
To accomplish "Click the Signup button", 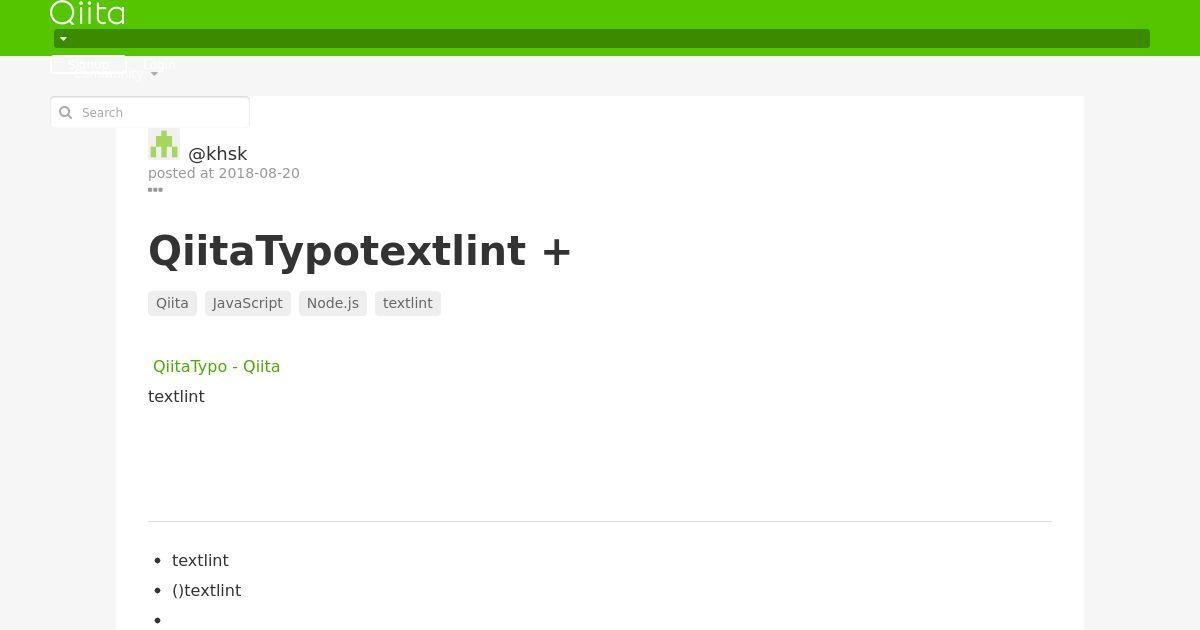I will (x=88, y=64).
